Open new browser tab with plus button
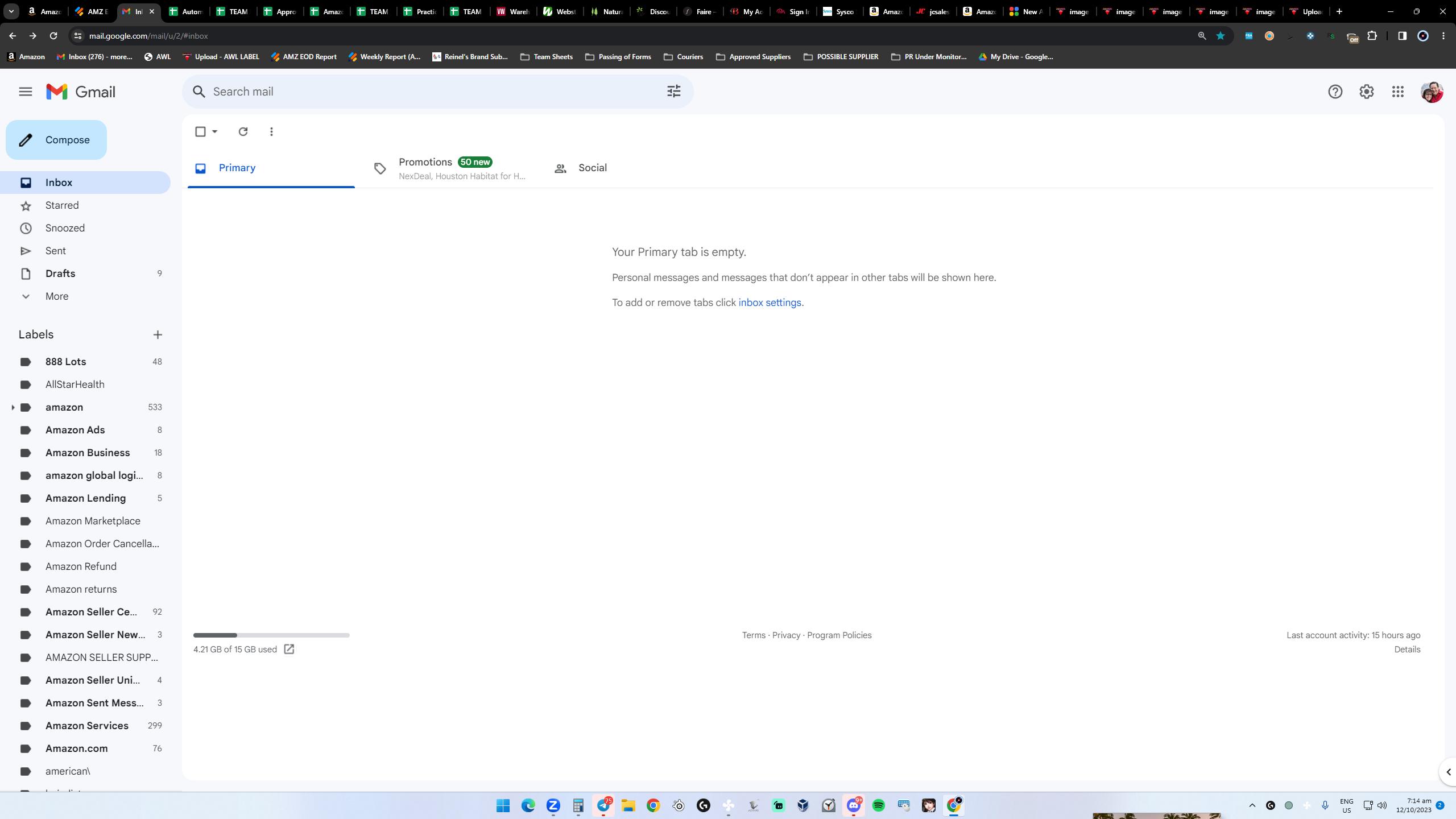The width and height of the screenshot is (1456, 819). pyautogui.click(x=1339, y=11)
